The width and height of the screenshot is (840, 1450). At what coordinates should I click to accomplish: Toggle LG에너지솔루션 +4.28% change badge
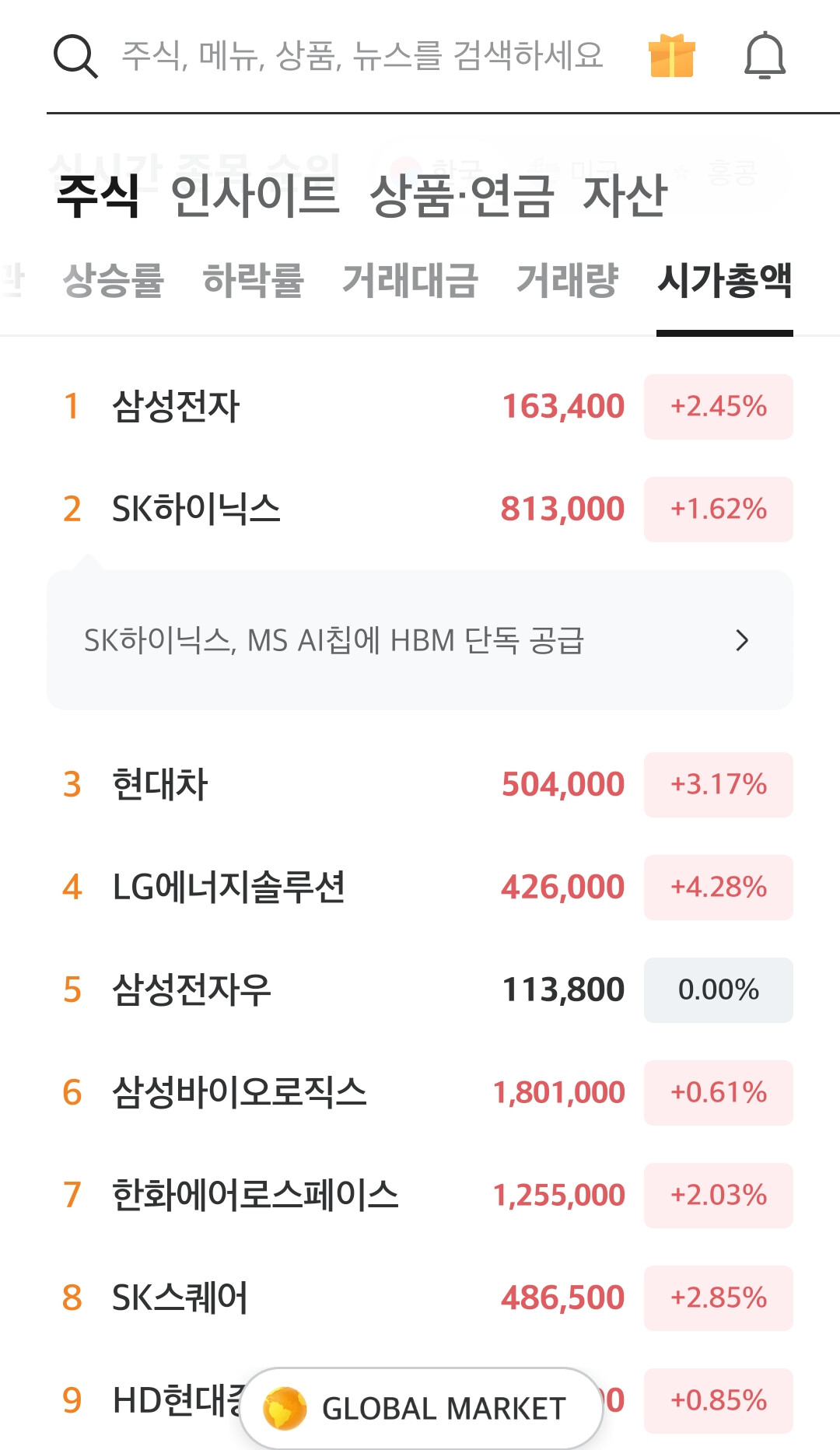(x=718, y=887)
